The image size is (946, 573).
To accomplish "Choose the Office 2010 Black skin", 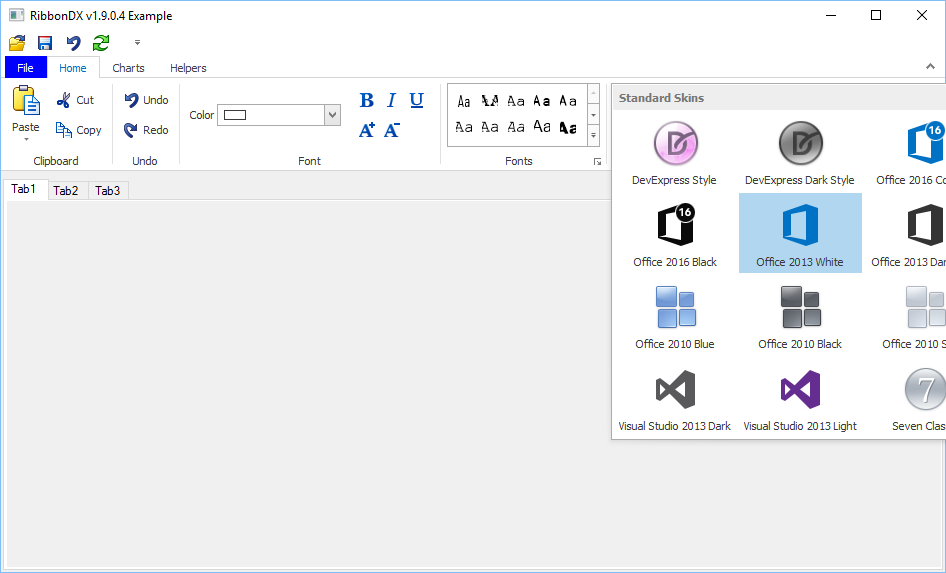I will (800, 317).
